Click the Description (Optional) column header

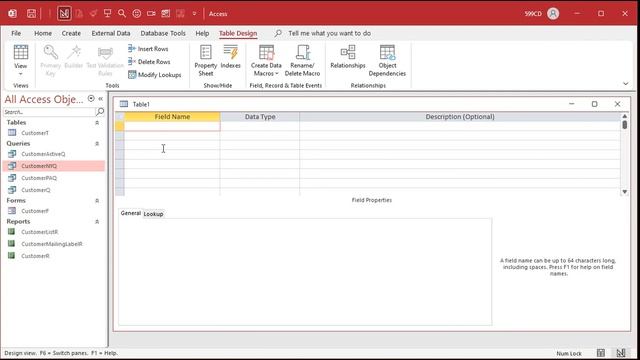pos(460,117)
